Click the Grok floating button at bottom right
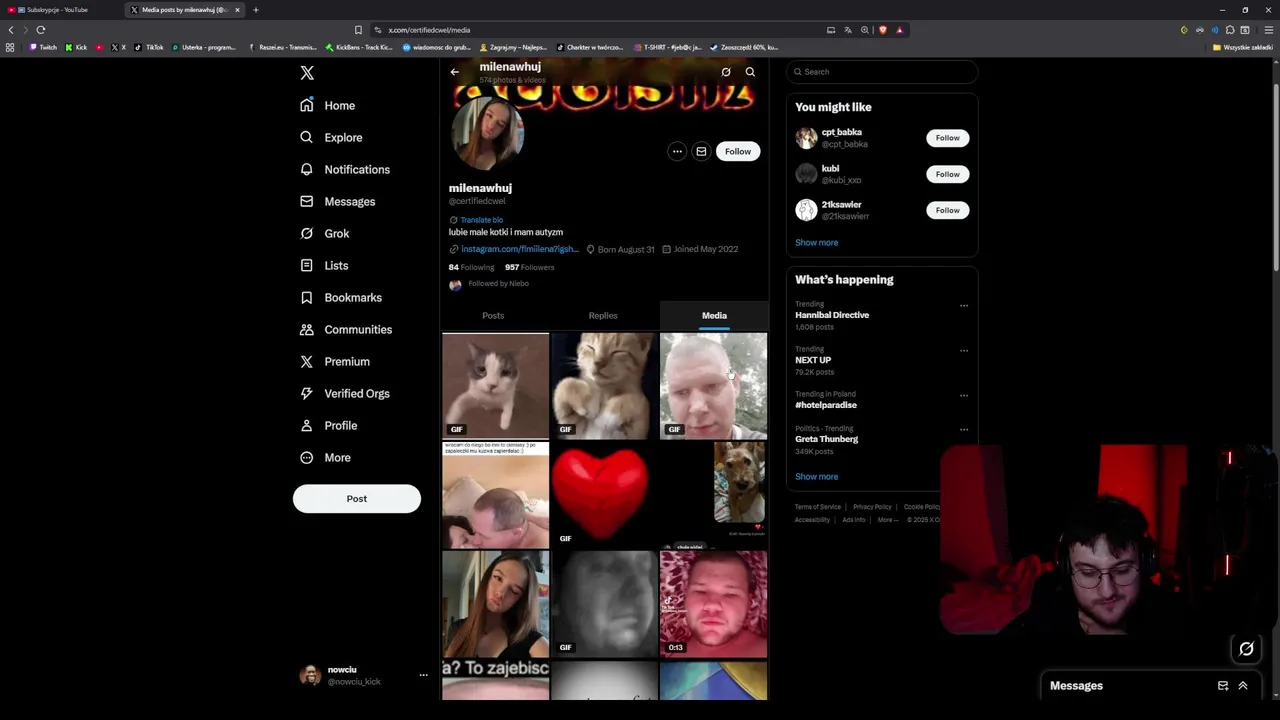The image size is (1280, 720). pos(1246,649)
